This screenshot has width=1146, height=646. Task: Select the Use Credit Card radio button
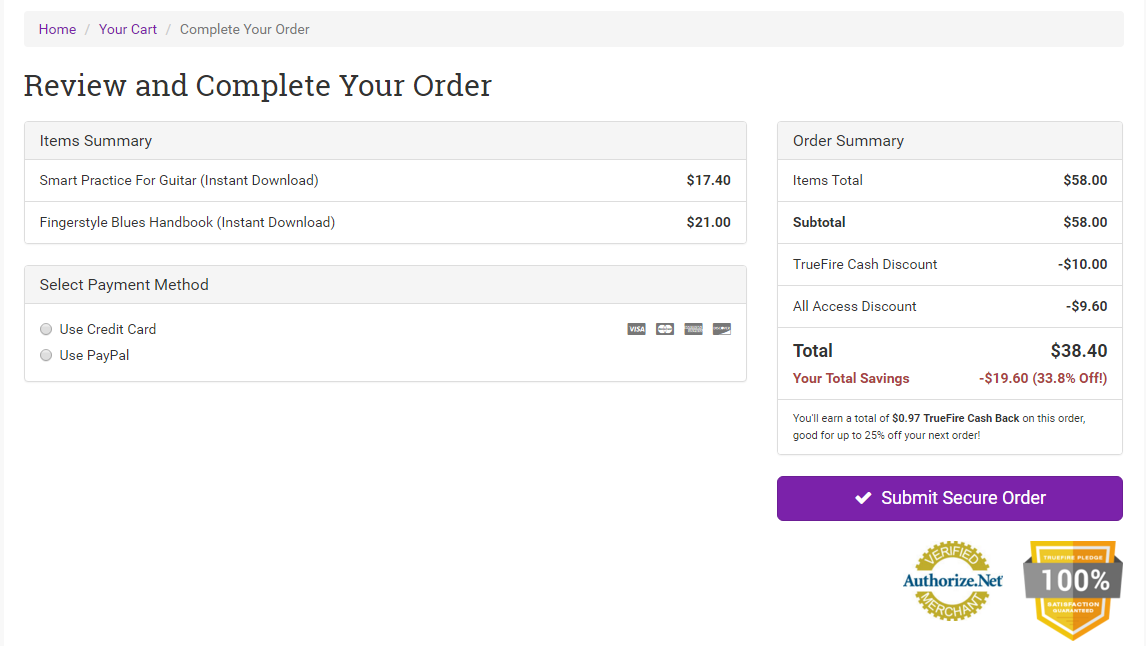click(46, 329)
